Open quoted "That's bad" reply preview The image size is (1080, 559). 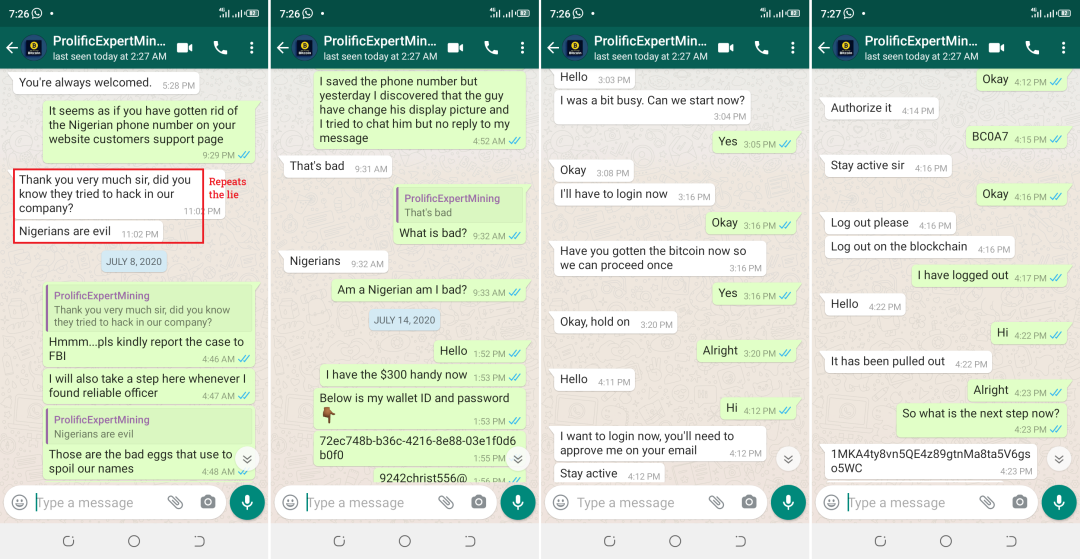459,205
